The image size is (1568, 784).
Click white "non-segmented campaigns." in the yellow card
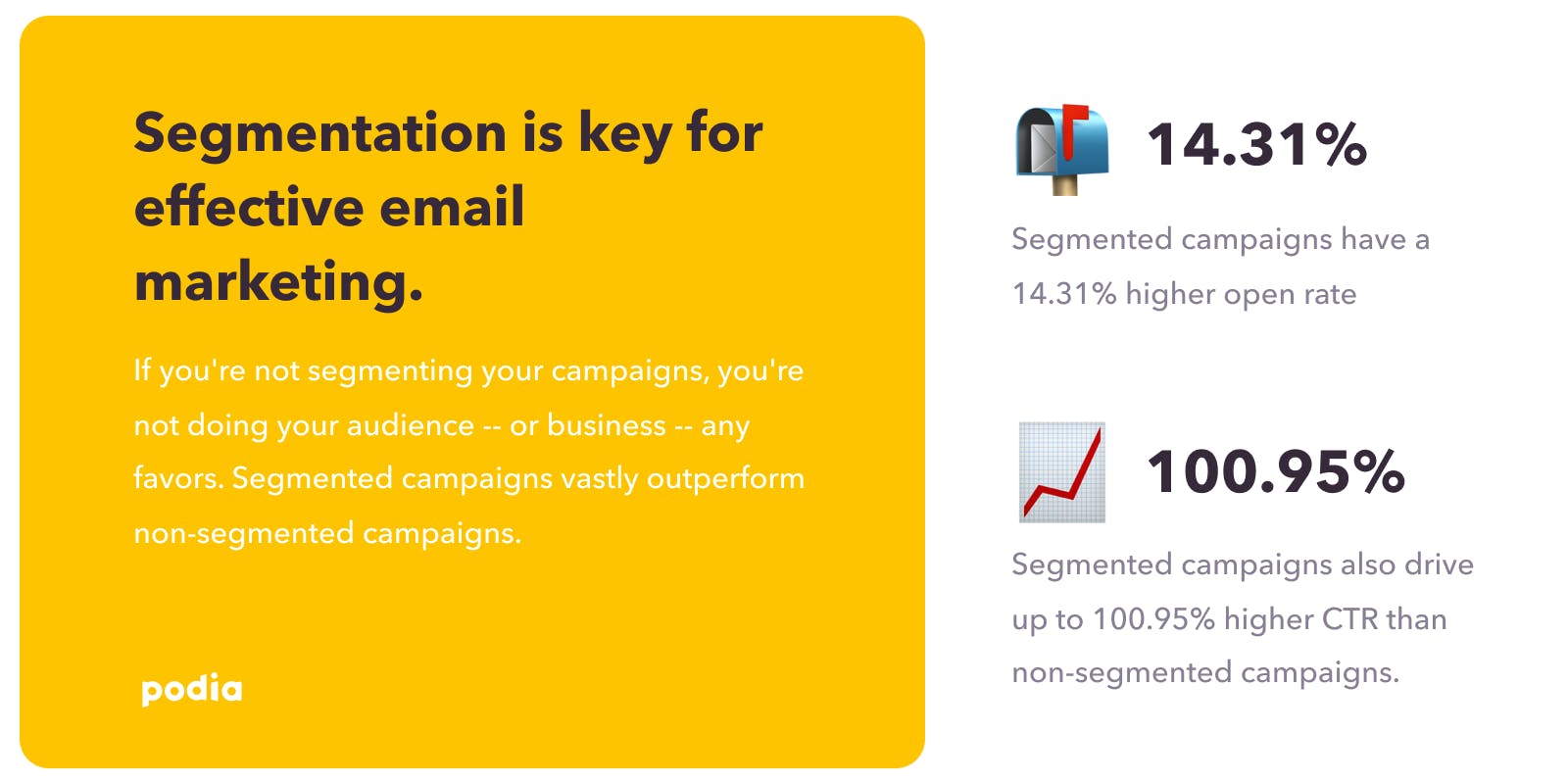pos(327,533)
